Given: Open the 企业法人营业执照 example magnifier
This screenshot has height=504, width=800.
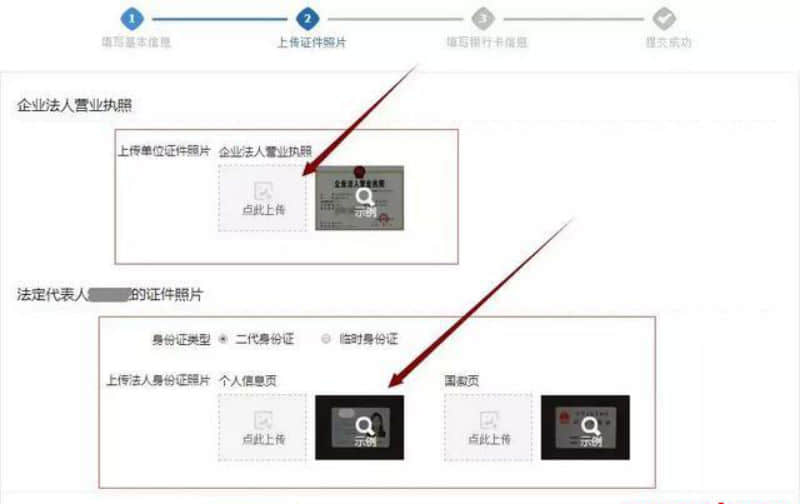Looking at the screenshot, I should [x=360, y=198].
